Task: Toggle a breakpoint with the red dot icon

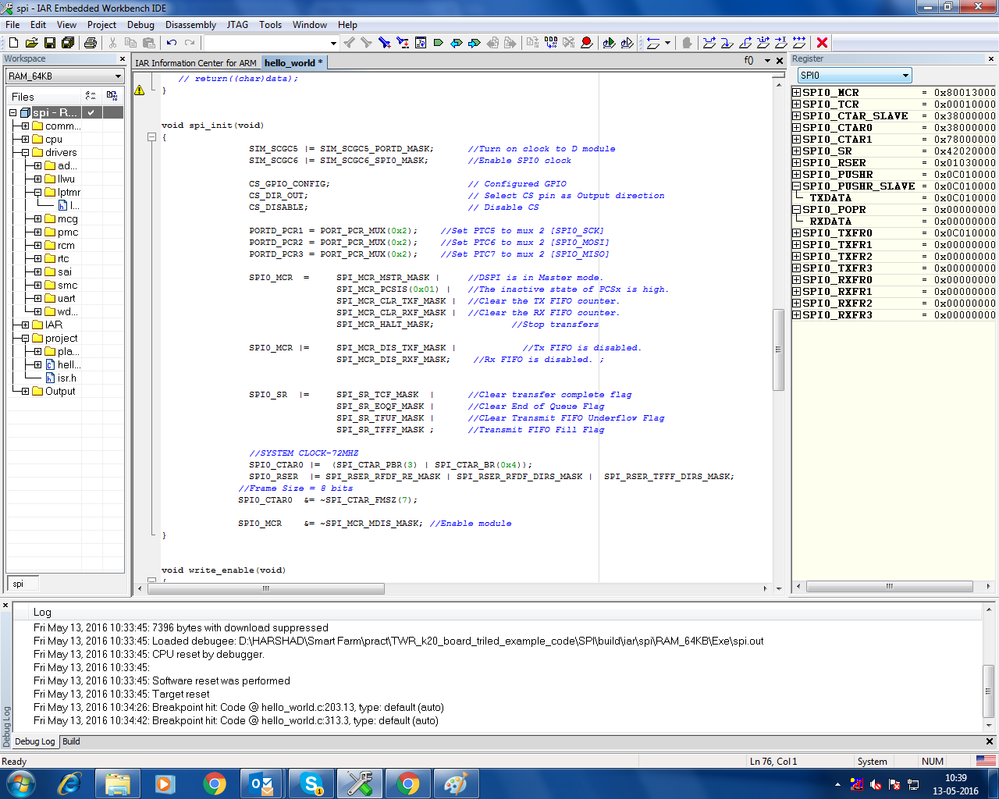Action: tap(587, 43)
